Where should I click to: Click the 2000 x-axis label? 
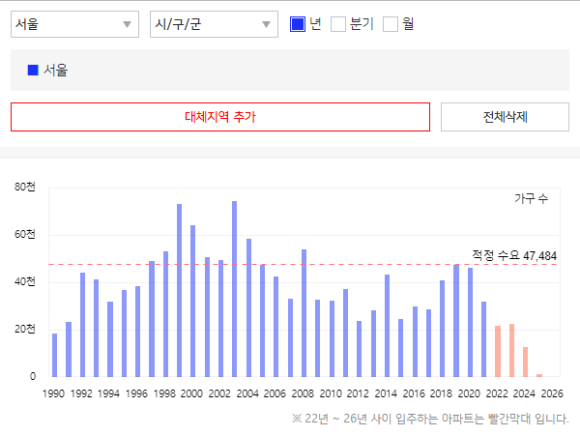(x=192, y=393)
